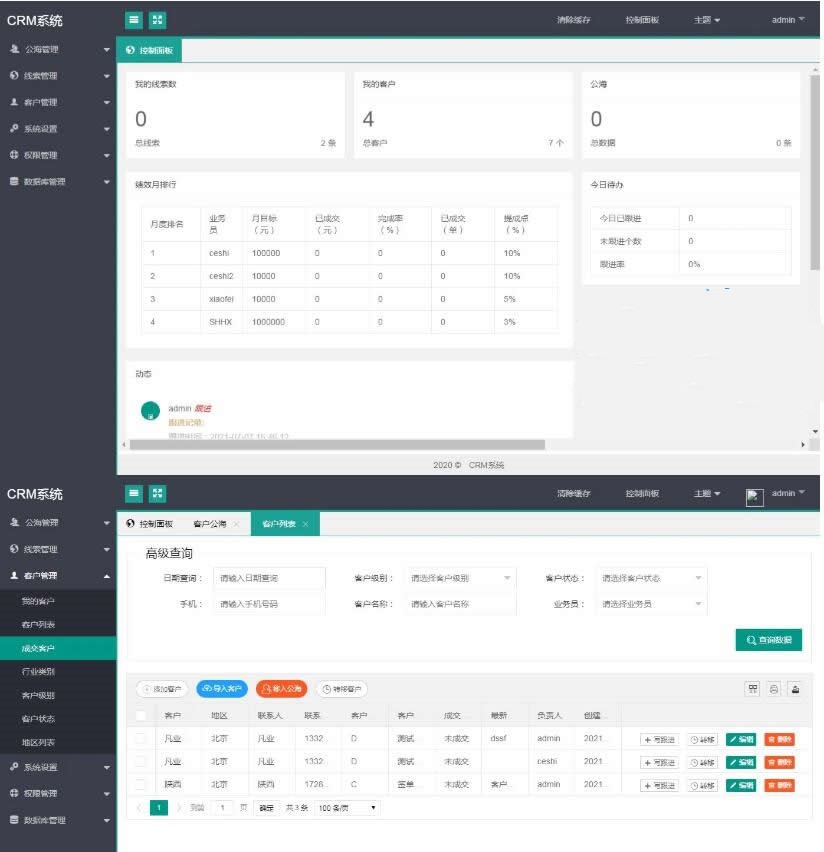Click 转移客户 clock button
This screenshot has width=824, height=852.
(341, 688)
